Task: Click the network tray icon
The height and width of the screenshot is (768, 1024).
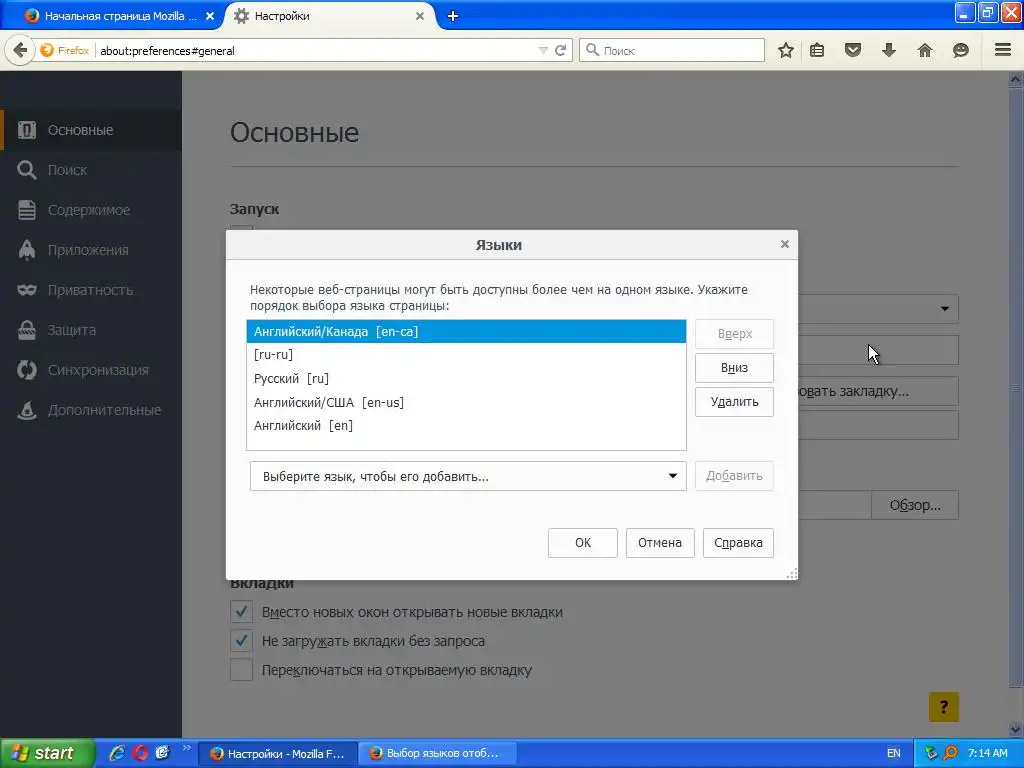Action: click(931, 753)
